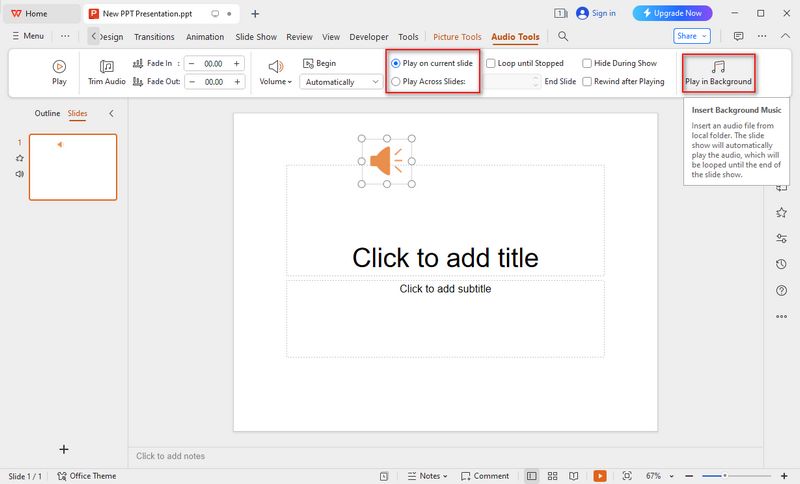The height and width of the screenshot is (484, 800).
Task: Click the speaker icon under slide 1
Action: pos(20,174)
